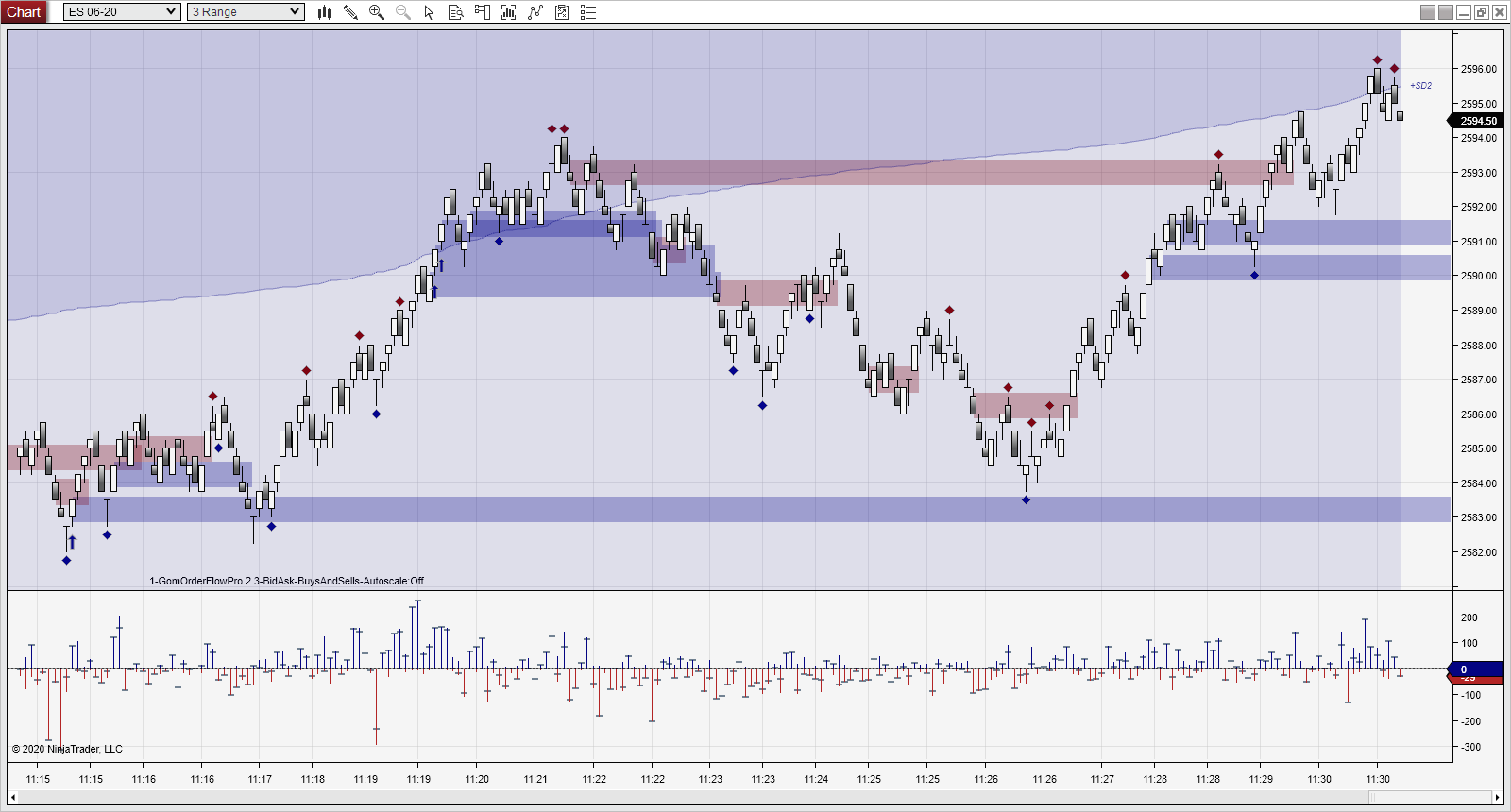1511x812 pixels.
Task: Restore down the chart window
Action: tap(1482, 12)
